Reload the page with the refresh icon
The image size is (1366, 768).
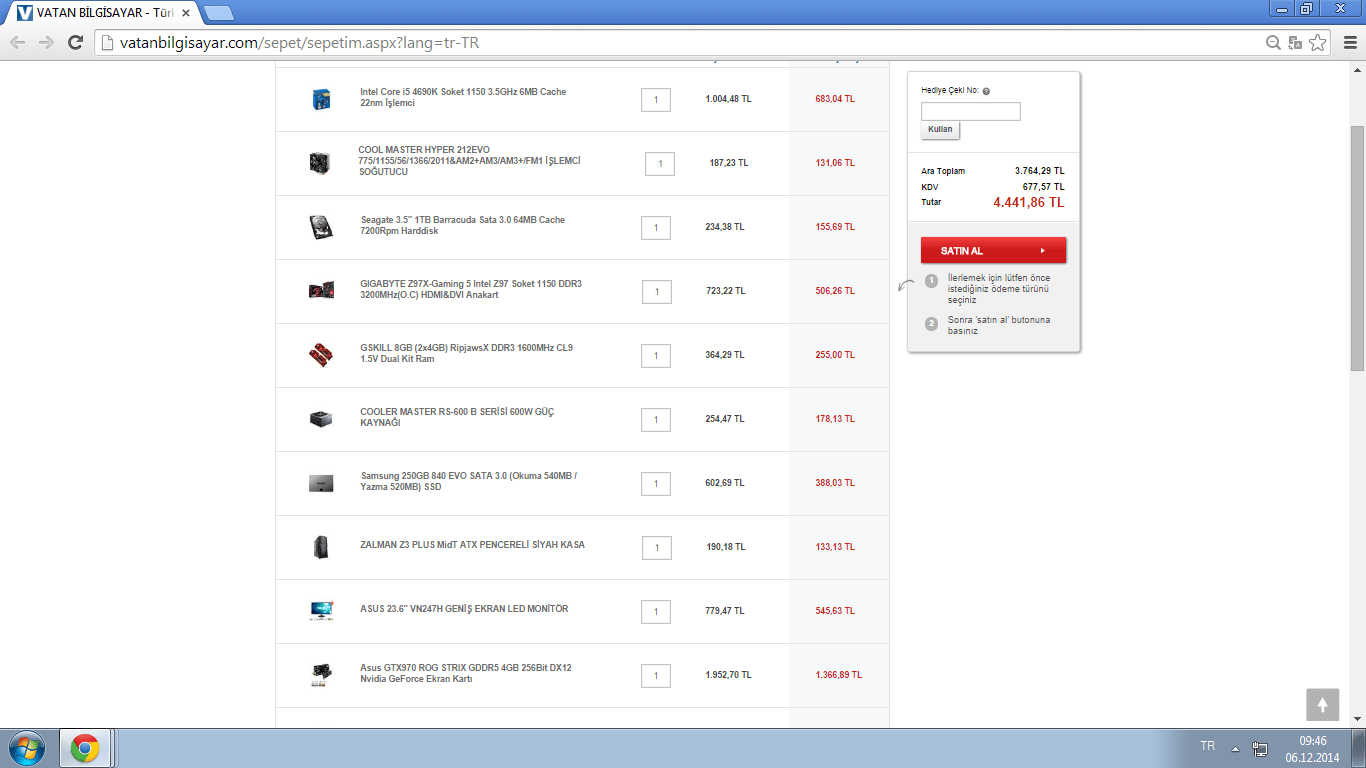75,42
